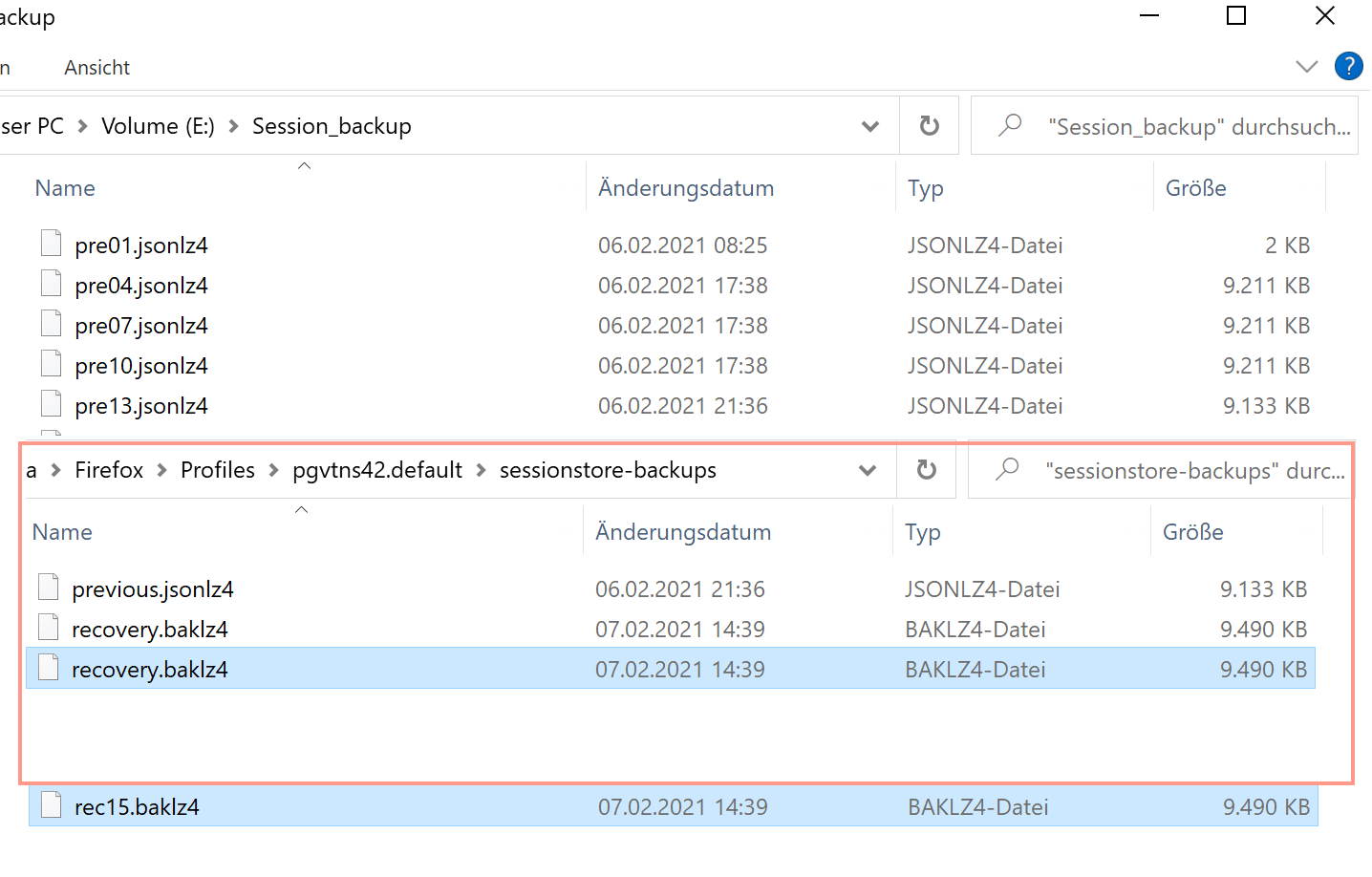
Task: Click the search magnifier in sessionstore-backups search
Action: pyautogui.click(x=1007, y=469)
